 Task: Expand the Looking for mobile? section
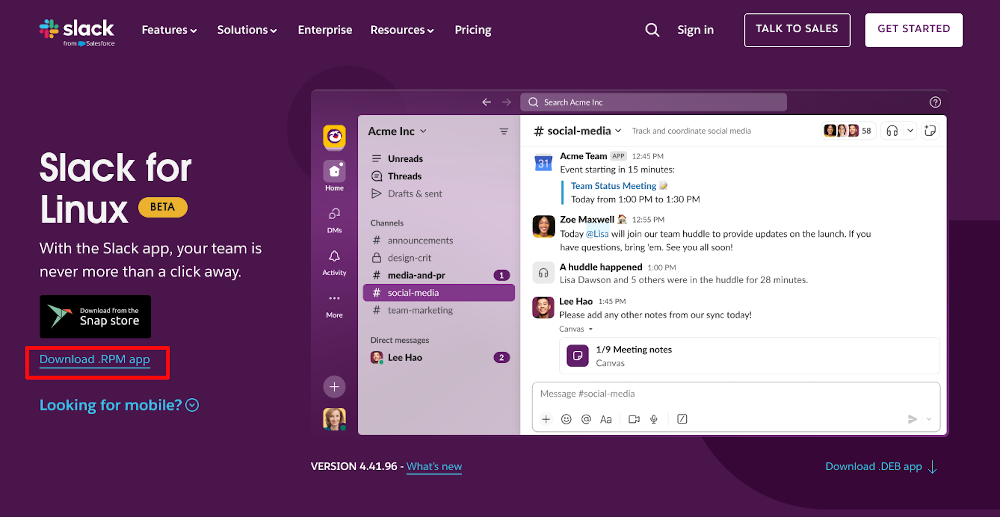tap(119, 405)
